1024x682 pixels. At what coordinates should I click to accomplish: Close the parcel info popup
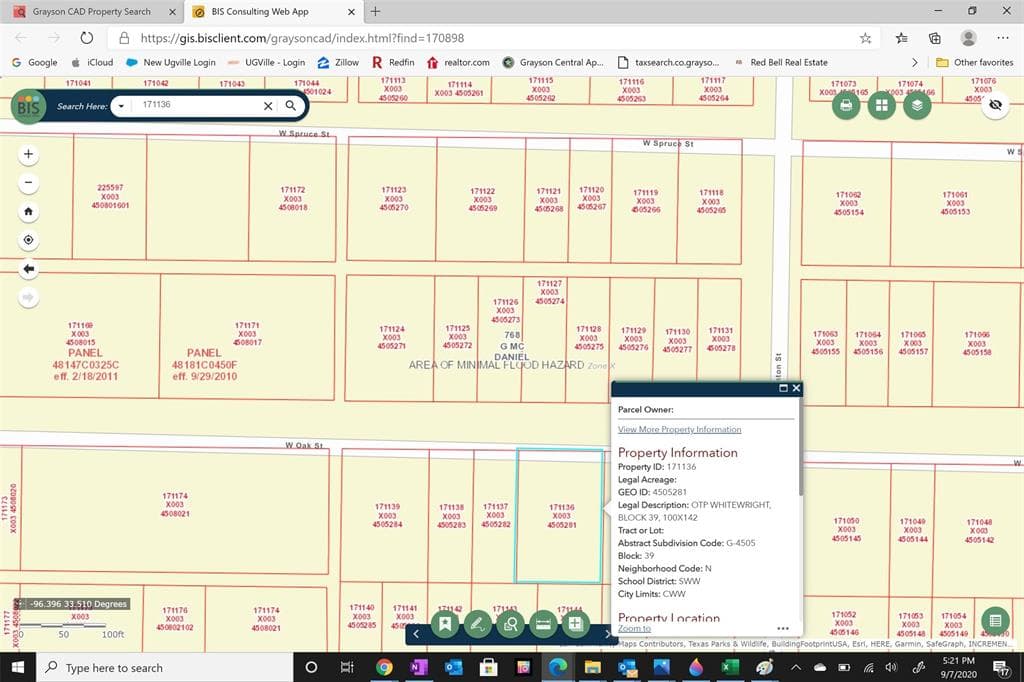coord(796,388)
